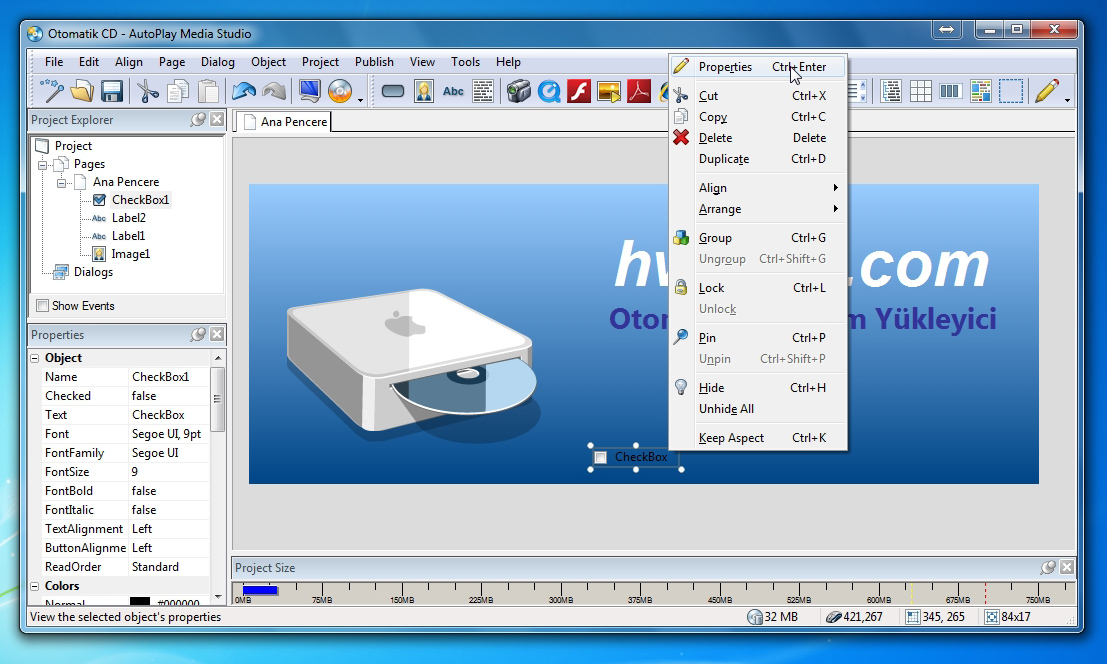Toggle the CheckBox object on the page
The width and height of the screenshot is (1107, 664).
[x=600, y=457]
